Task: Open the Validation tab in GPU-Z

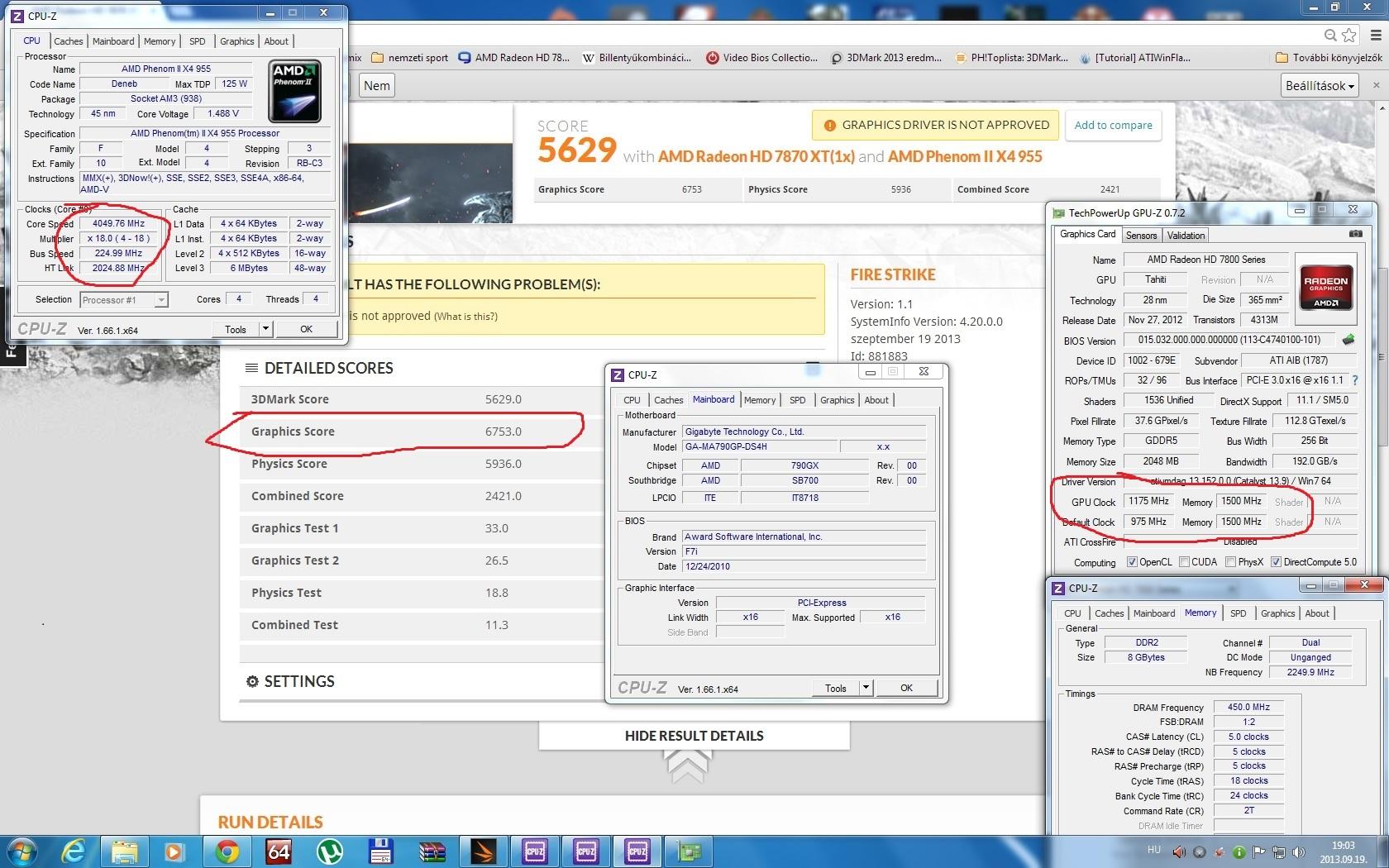Action: pyautogui.click(x=1186, y=236)
